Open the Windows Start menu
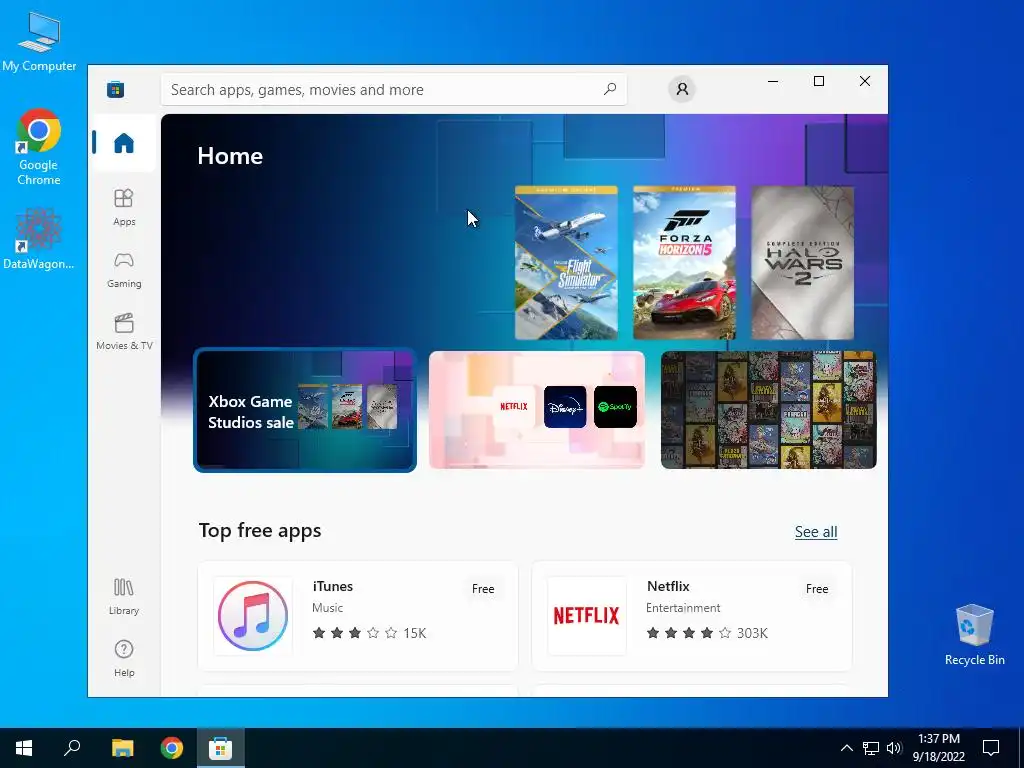Image resolution: width=1024 pixels, height=768 pixels. [24, 748]
